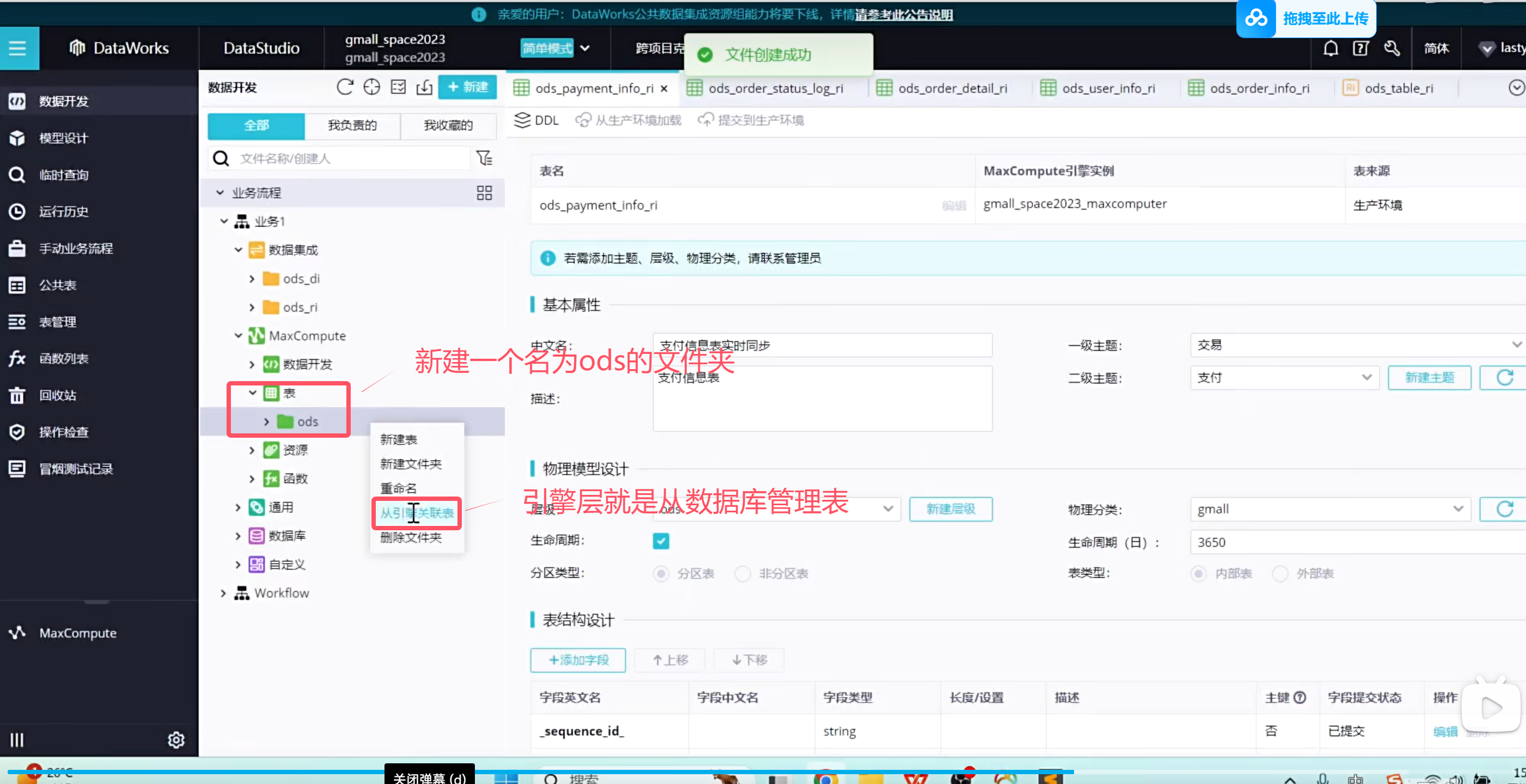Open the filter icon next to search box
The image size is (1526, 784).
coord(484,158)
